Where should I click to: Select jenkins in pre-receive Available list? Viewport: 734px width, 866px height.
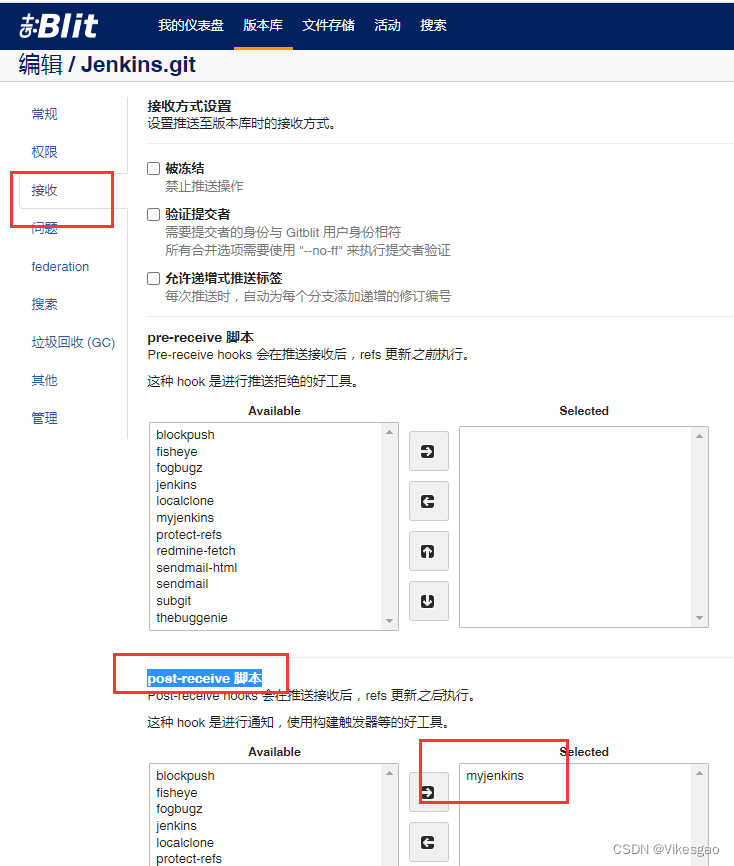point(176,484)
